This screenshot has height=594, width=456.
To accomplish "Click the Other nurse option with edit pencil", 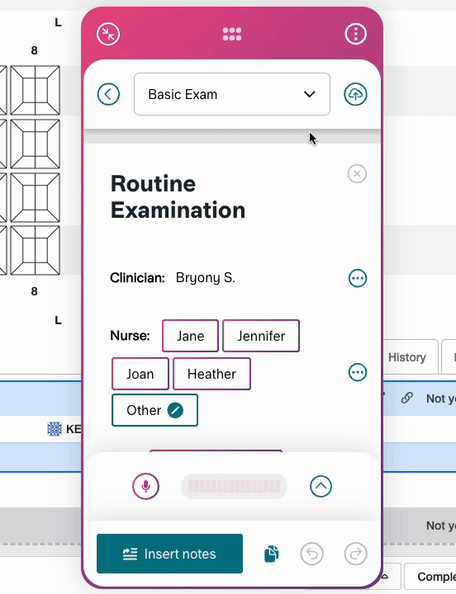I will tap(155, 410).
